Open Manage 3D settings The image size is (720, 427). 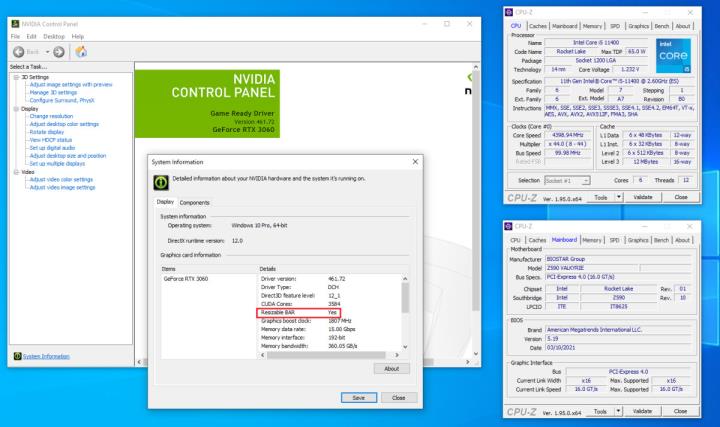tap(53, 92)
